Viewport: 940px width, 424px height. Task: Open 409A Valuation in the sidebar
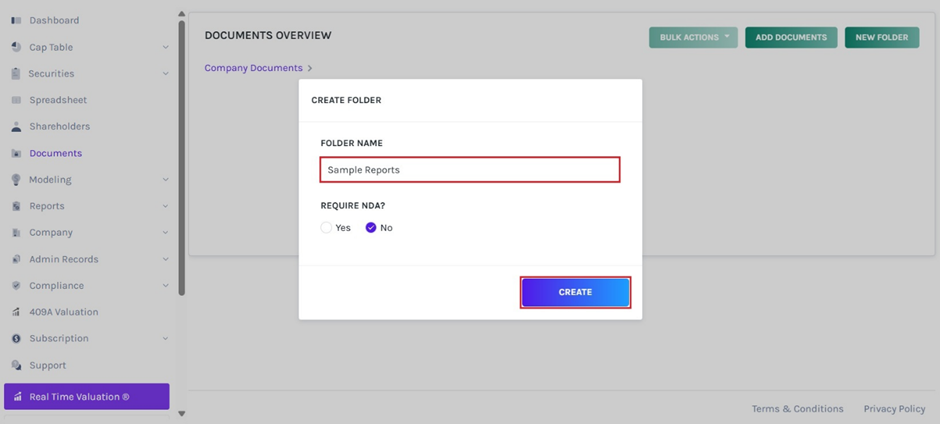(64, 312)
